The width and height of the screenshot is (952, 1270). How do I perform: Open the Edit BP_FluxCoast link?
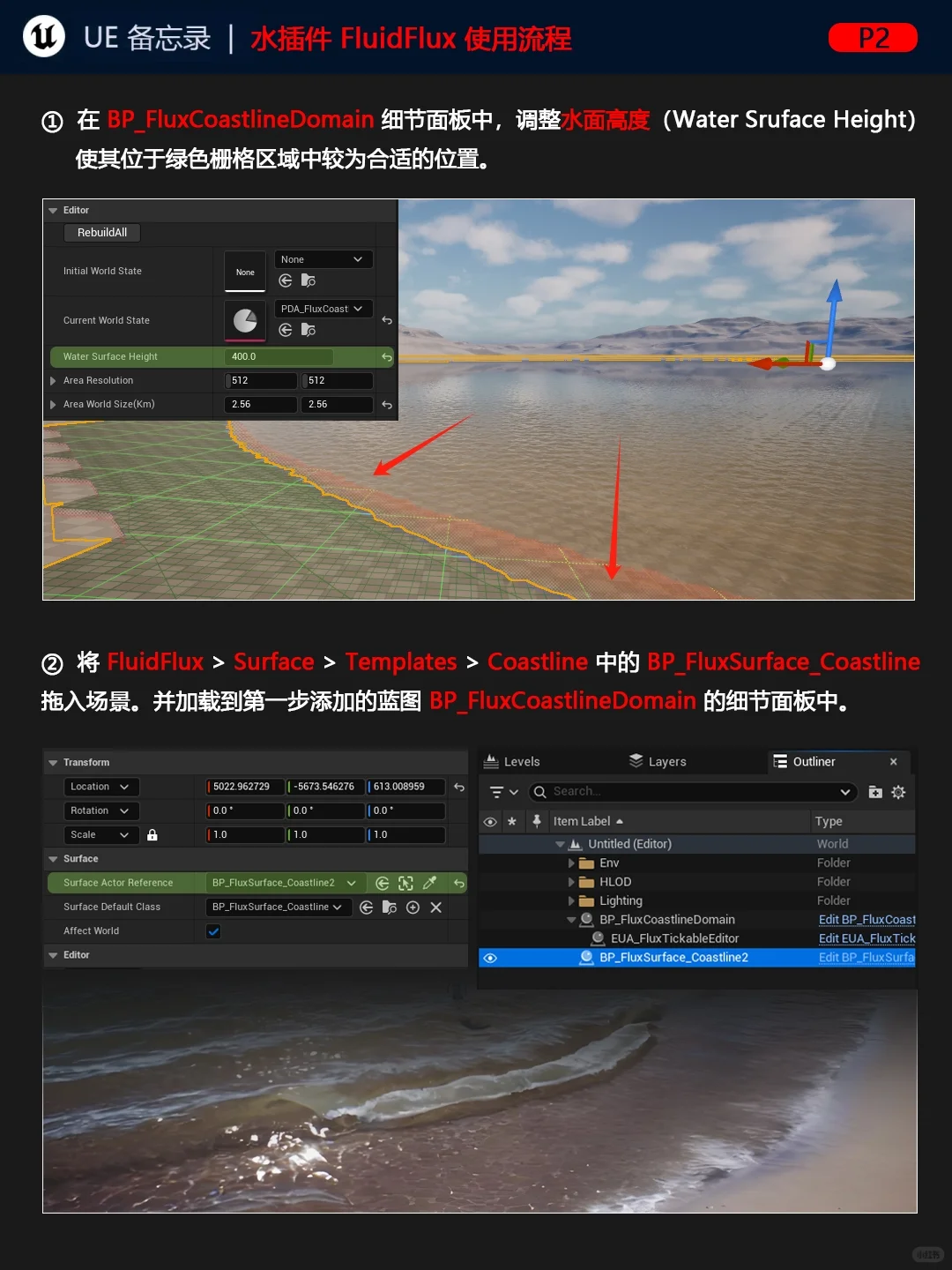[x=867, y=920]
